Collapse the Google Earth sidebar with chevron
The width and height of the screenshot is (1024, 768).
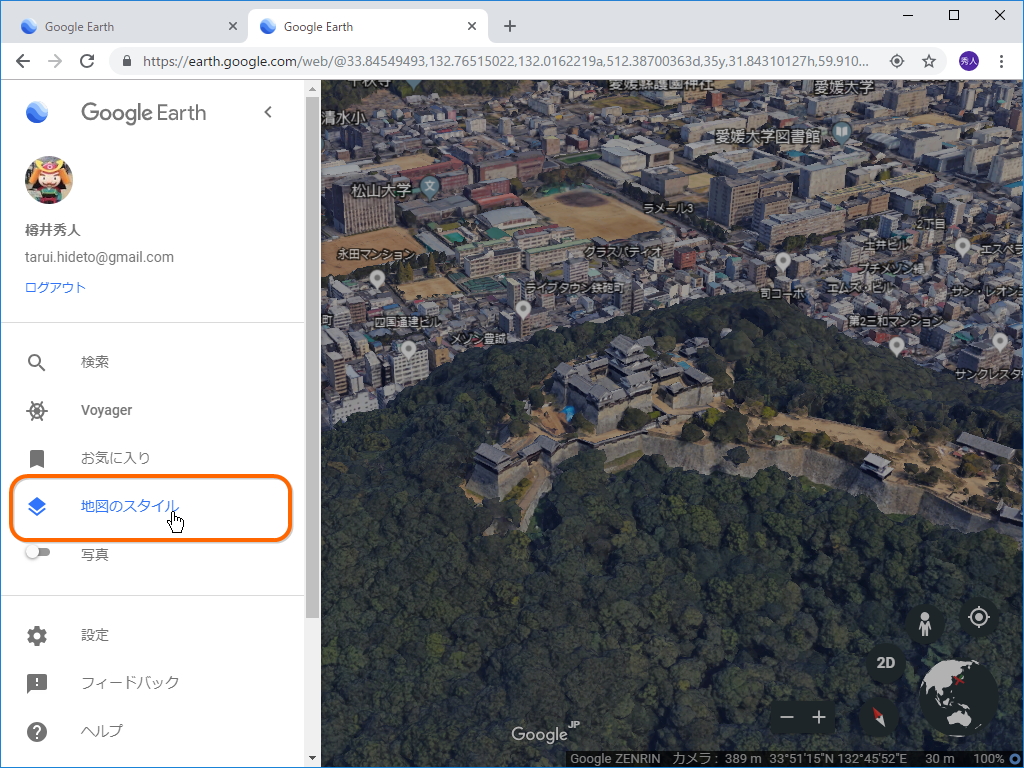click(x=268, y=112)
